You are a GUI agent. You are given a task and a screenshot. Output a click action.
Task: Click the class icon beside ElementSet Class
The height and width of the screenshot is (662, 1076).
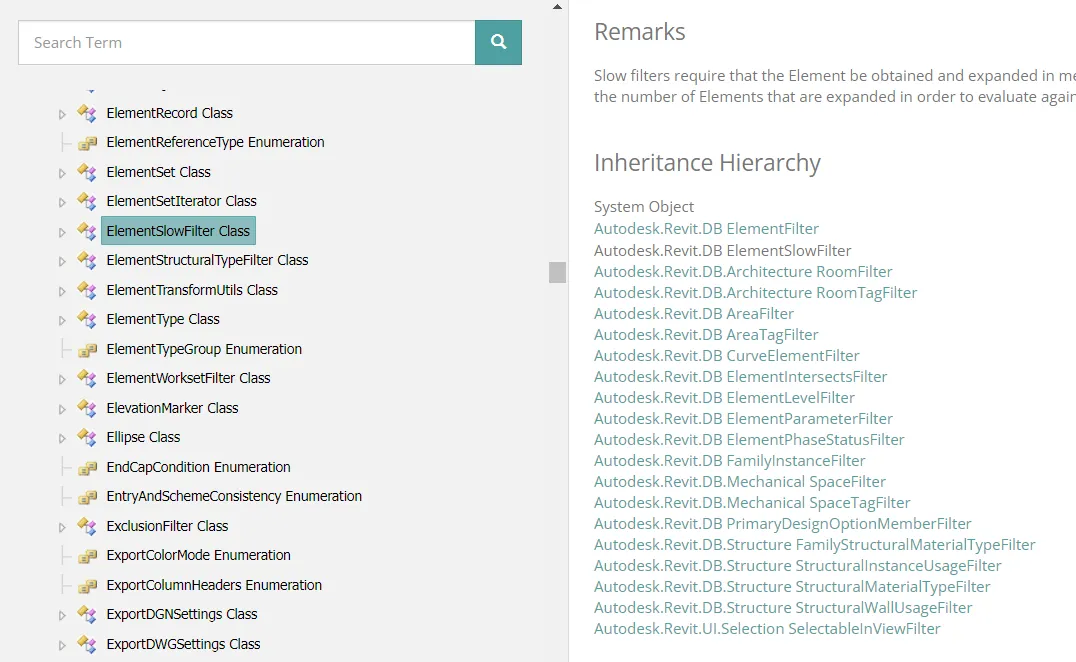(x=86, y=172)
